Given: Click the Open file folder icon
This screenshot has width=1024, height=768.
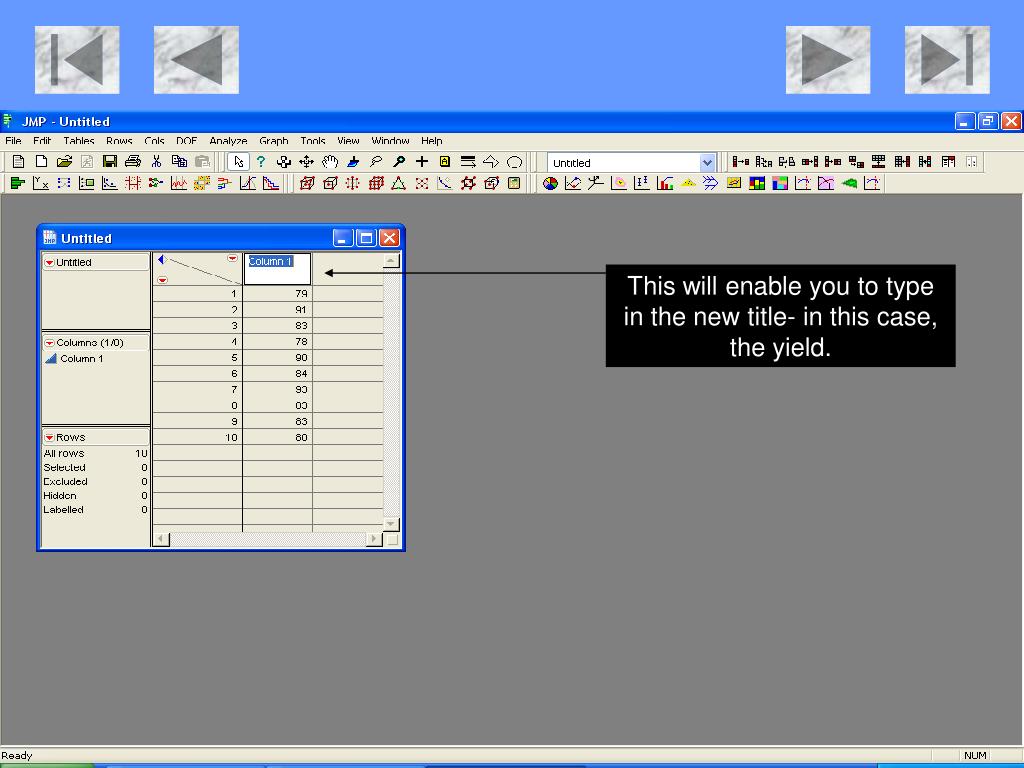Looking at the screenshot, I should click(x=64, y=161).
